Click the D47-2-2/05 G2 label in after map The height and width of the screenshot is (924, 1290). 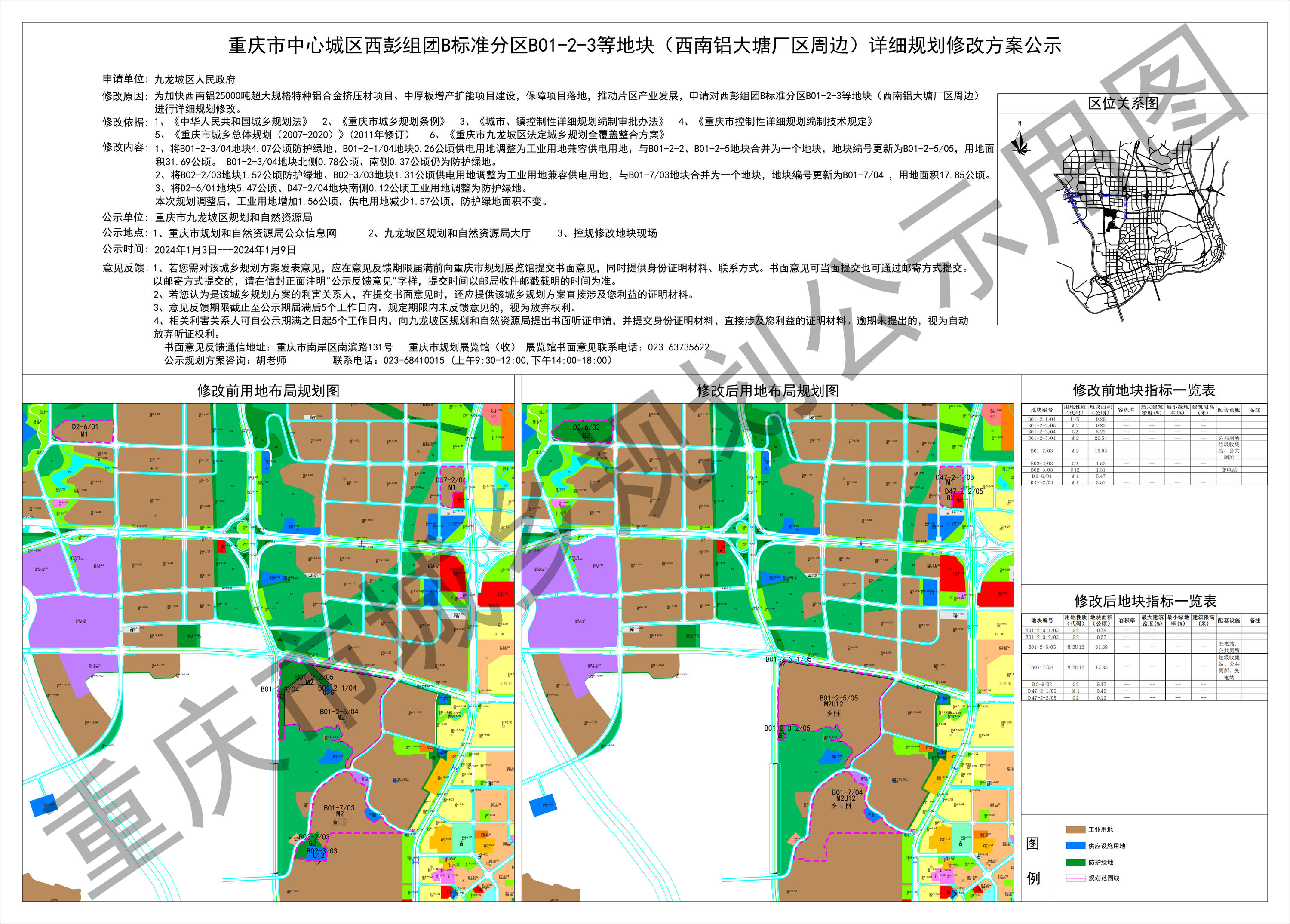[x=964, y=494]
